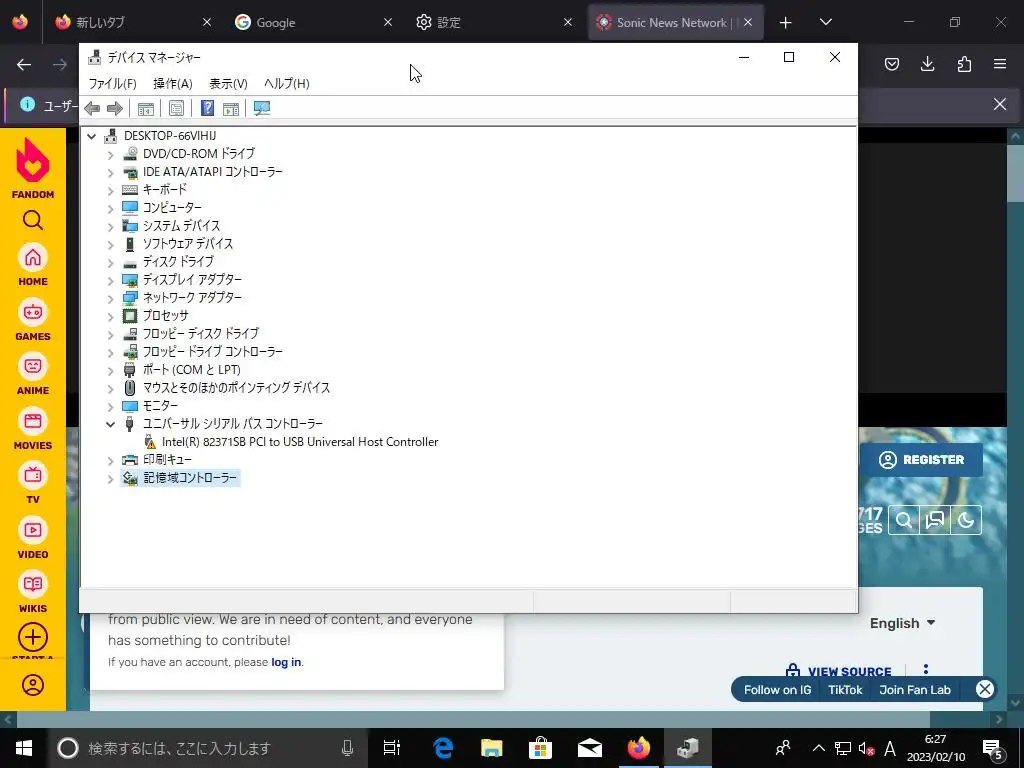Click Show/Hide console tree toolbar icon
This screenshot has width=1024, height=768.
coord(146,108)
